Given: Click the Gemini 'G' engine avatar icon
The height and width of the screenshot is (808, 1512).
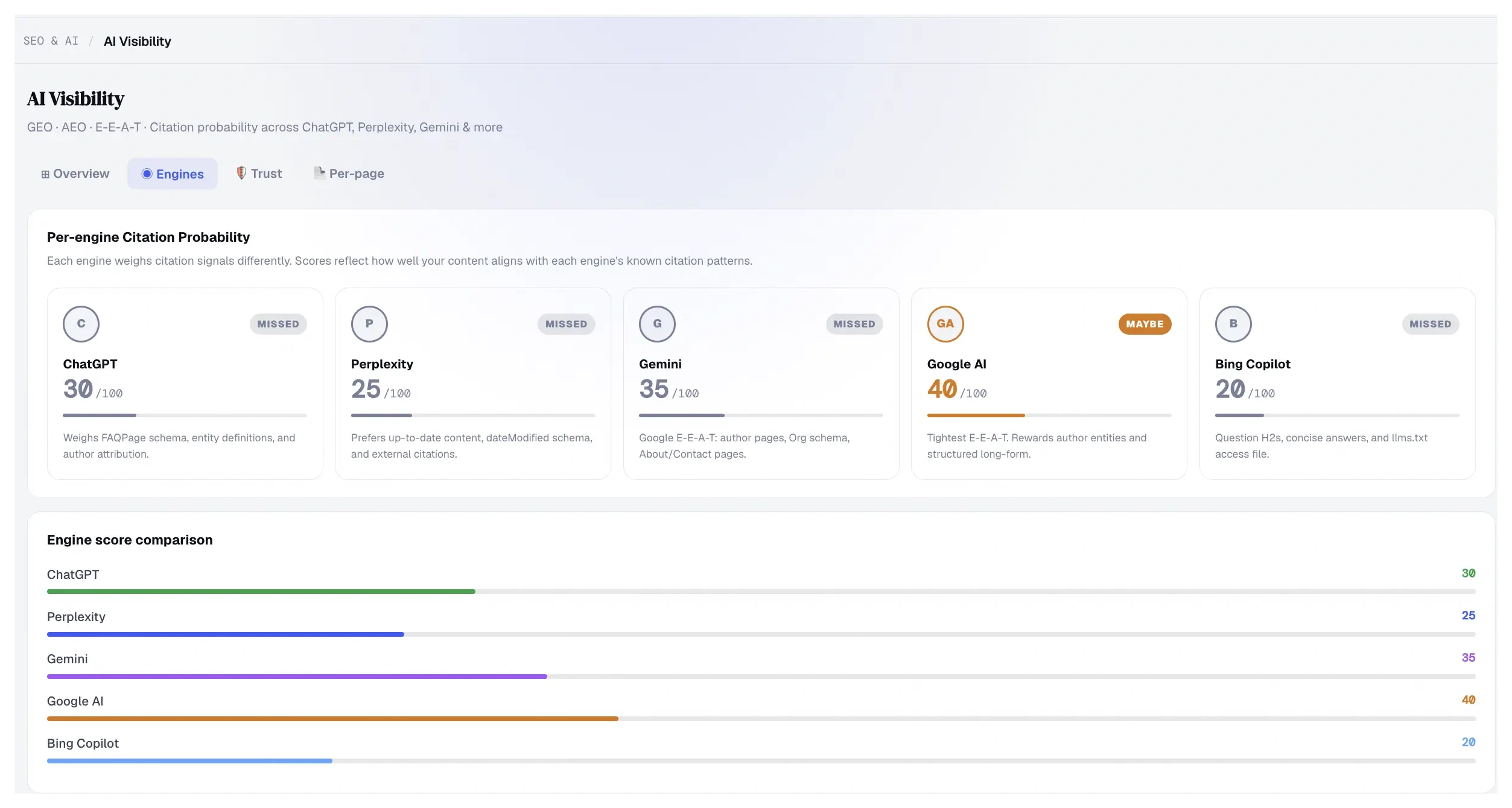Looking at the screenshot, I should 657,324.
